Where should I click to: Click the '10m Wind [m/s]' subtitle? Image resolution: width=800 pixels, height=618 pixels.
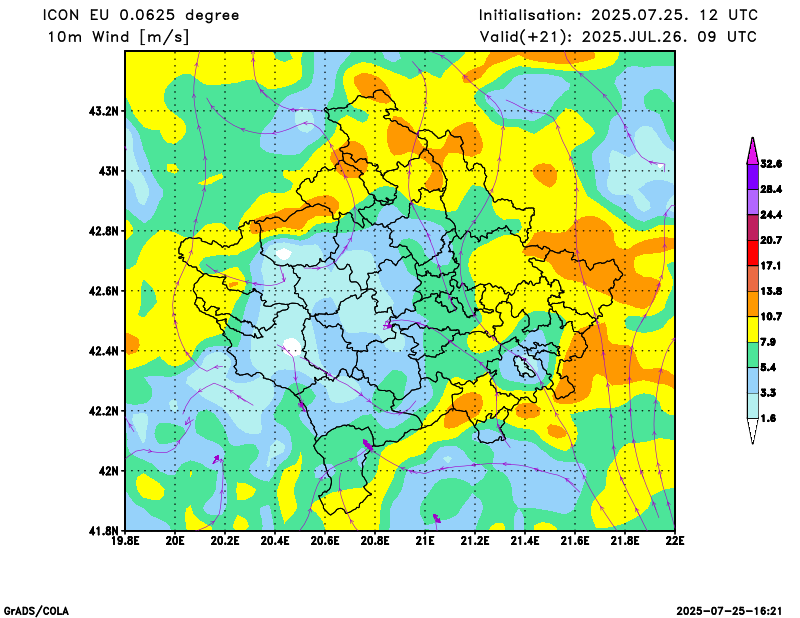[x=118, y=37]
